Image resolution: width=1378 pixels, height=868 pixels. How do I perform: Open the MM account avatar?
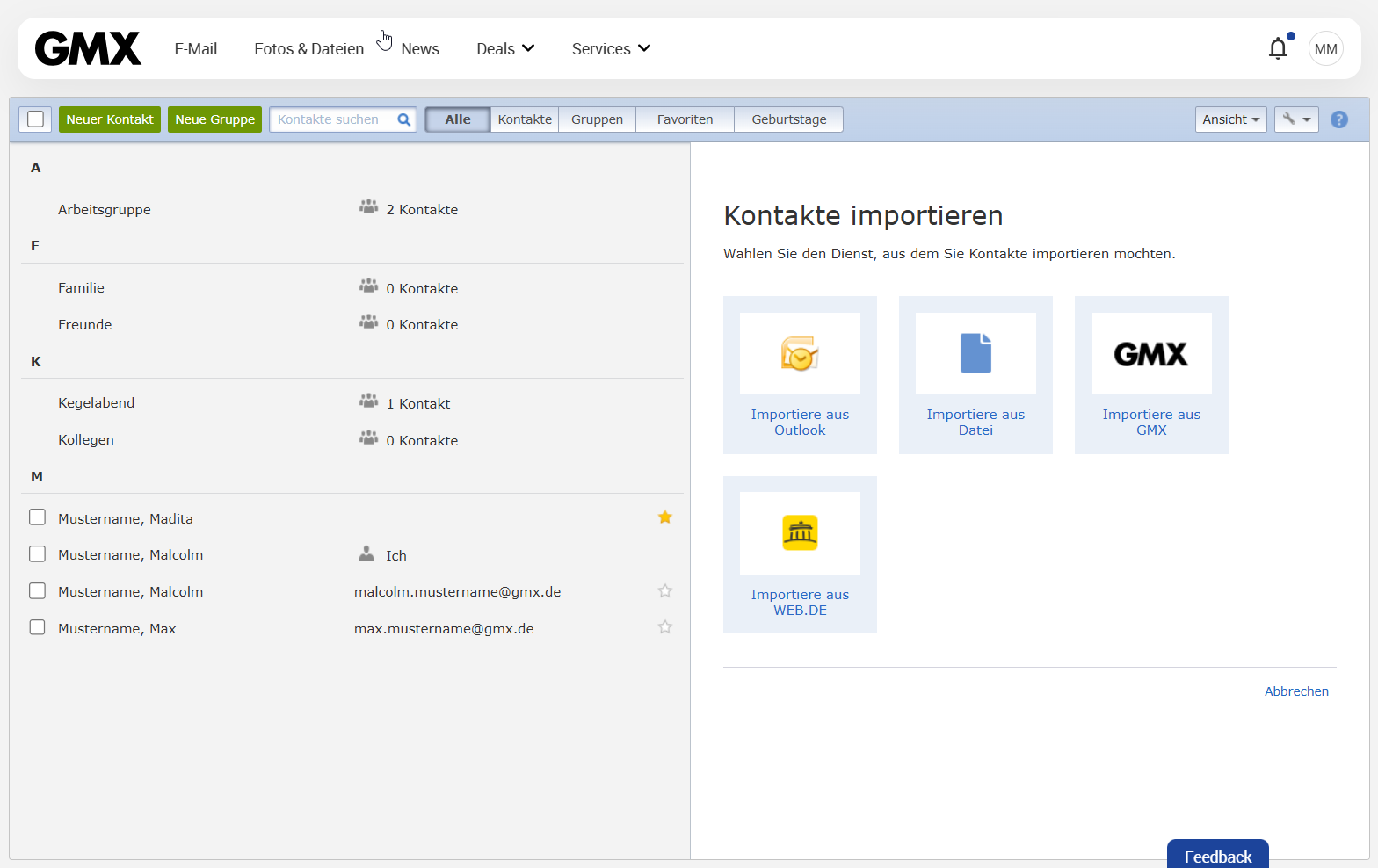point(1325,48)
